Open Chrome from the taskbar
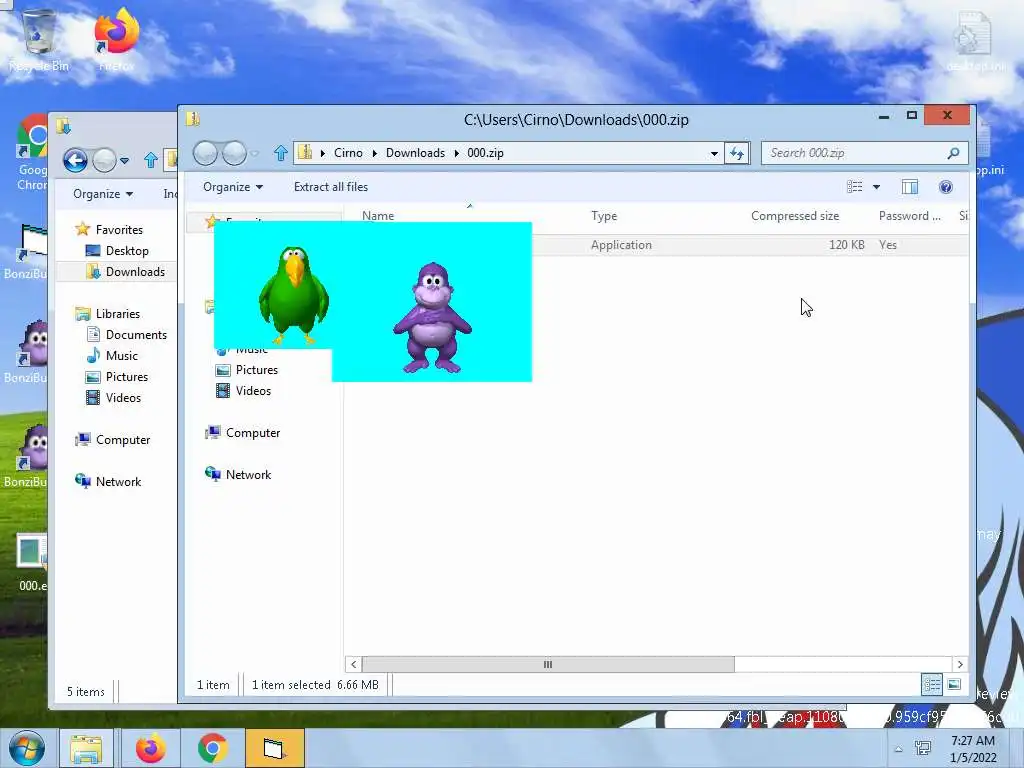Screen dimensions: 1024x768 [x=212, y=748]
